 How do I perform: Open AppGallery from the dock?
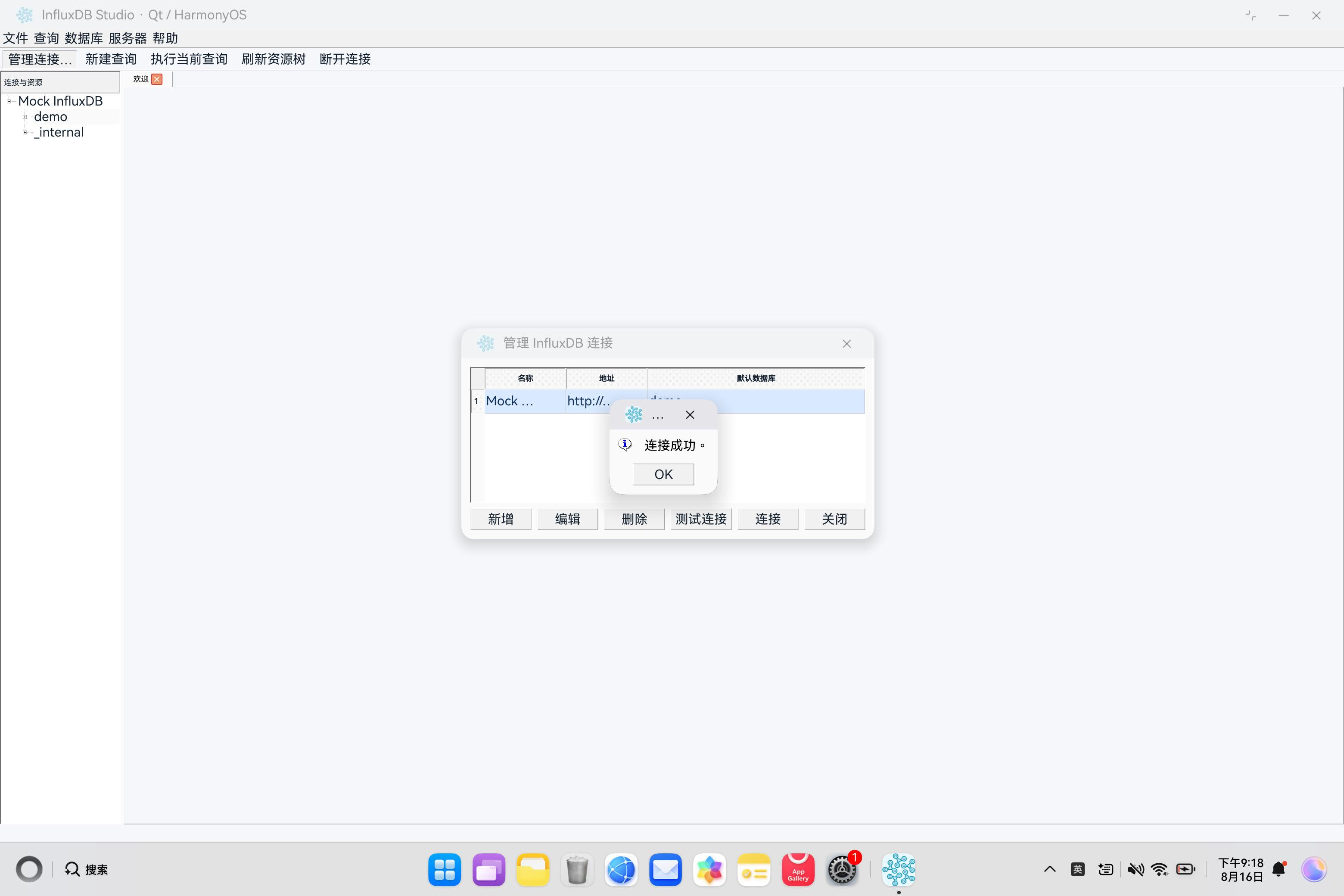pos(798,870)
